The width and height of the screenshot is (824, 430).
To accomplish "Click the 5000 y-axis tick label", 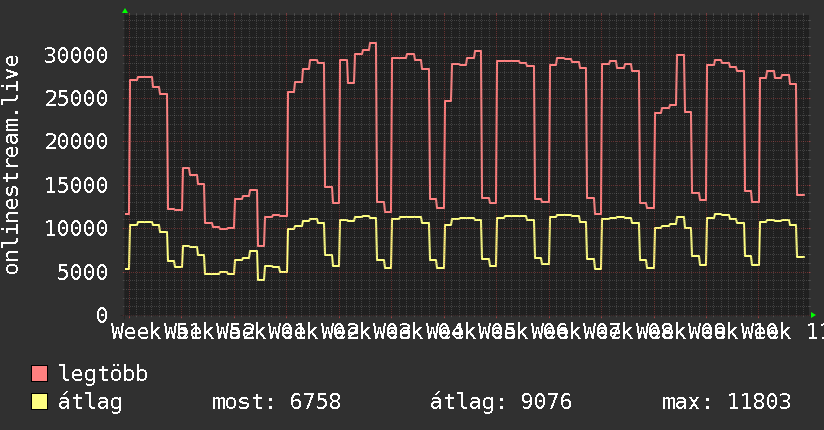I will [82, 272].
